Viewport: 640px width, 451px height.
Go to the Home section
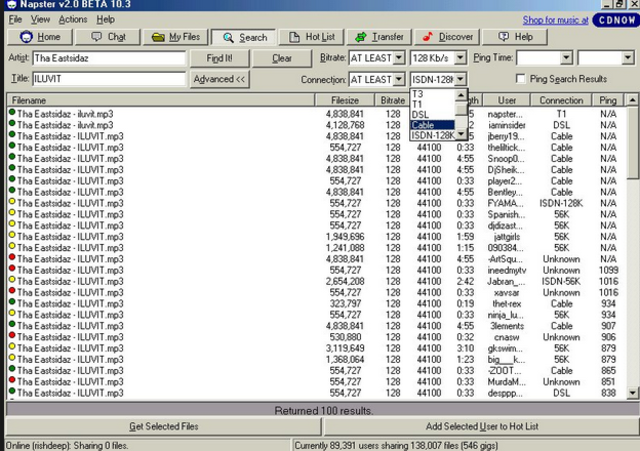point(40,37)
